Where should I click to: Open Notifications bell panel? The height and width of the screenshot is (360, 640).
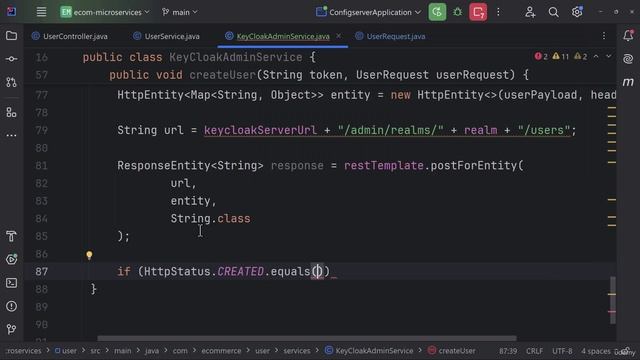point(628,36)
